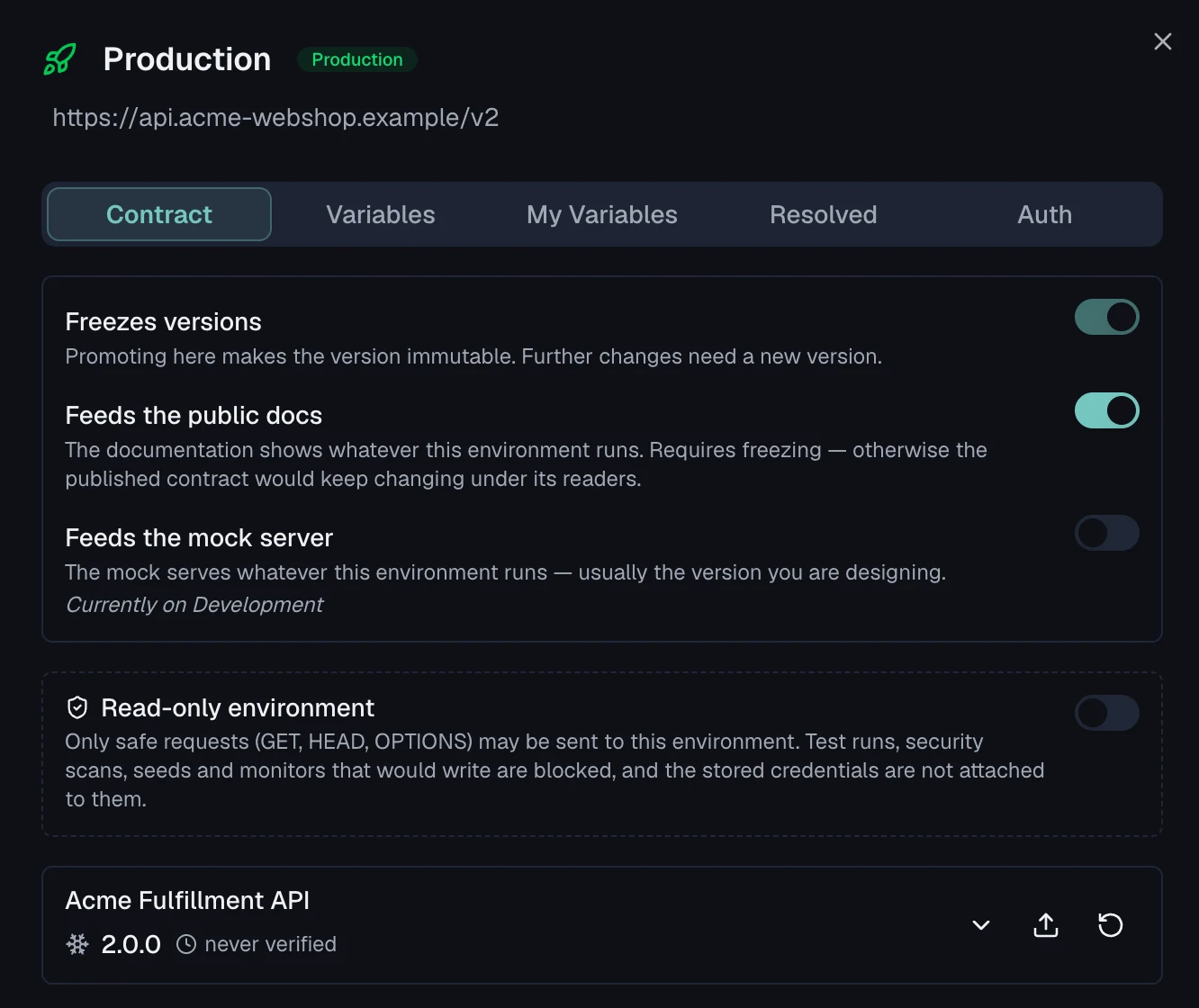Toggle the Freezes versions switch
Viewport: 1199px width, 1008px height.
point(1107,317)
